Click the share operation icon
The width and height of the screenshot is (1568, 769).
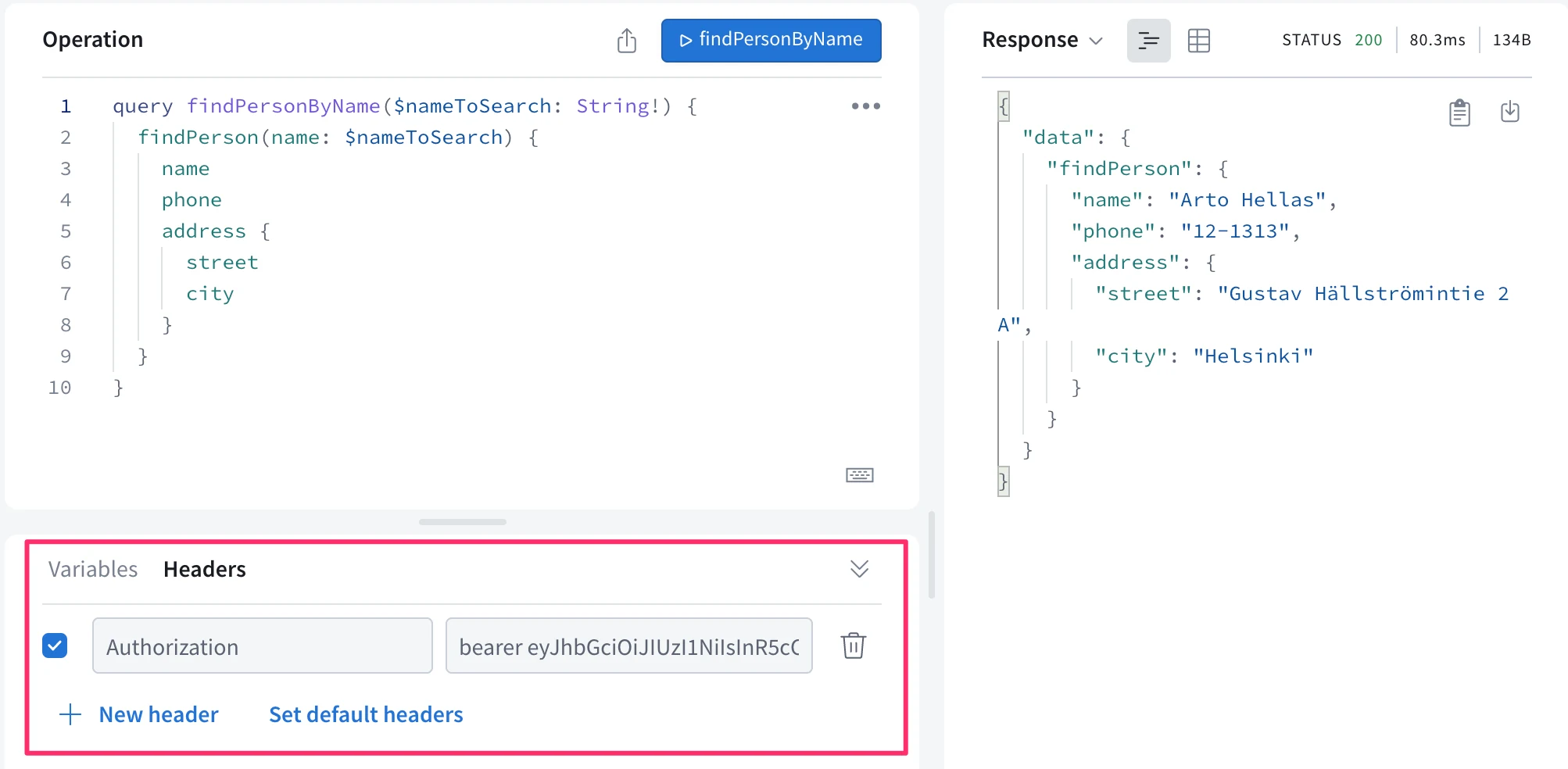[x=627, y=41]
